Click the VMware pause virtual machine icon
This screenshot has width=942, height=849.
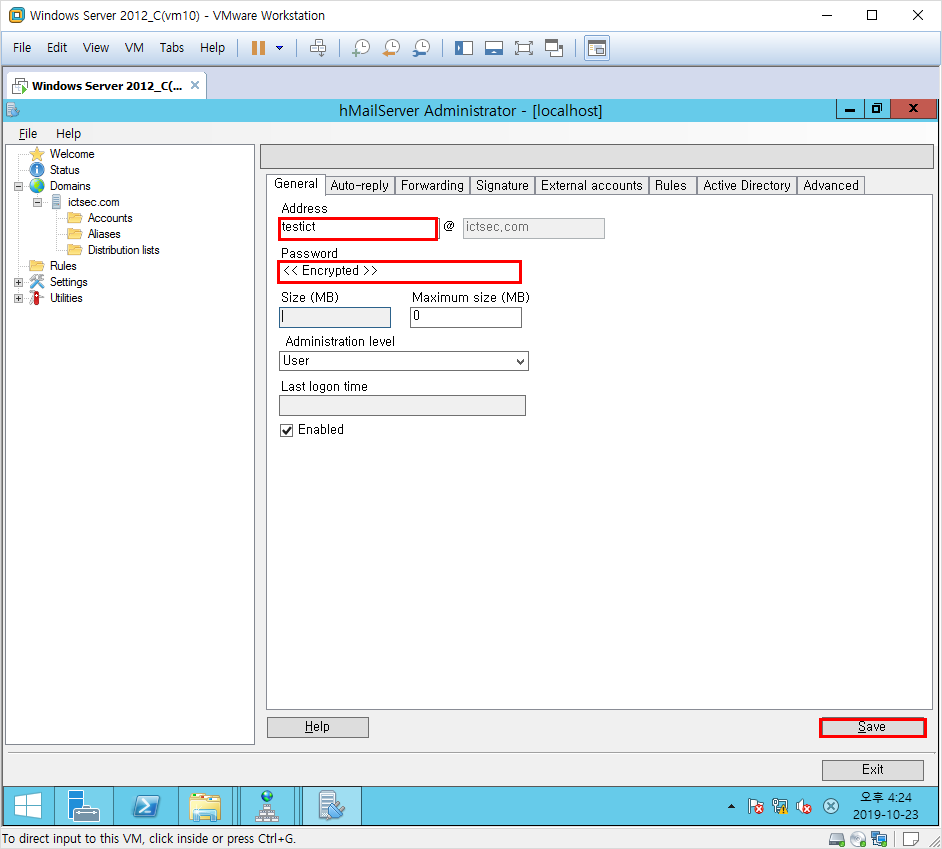click(x=258, y=48)
